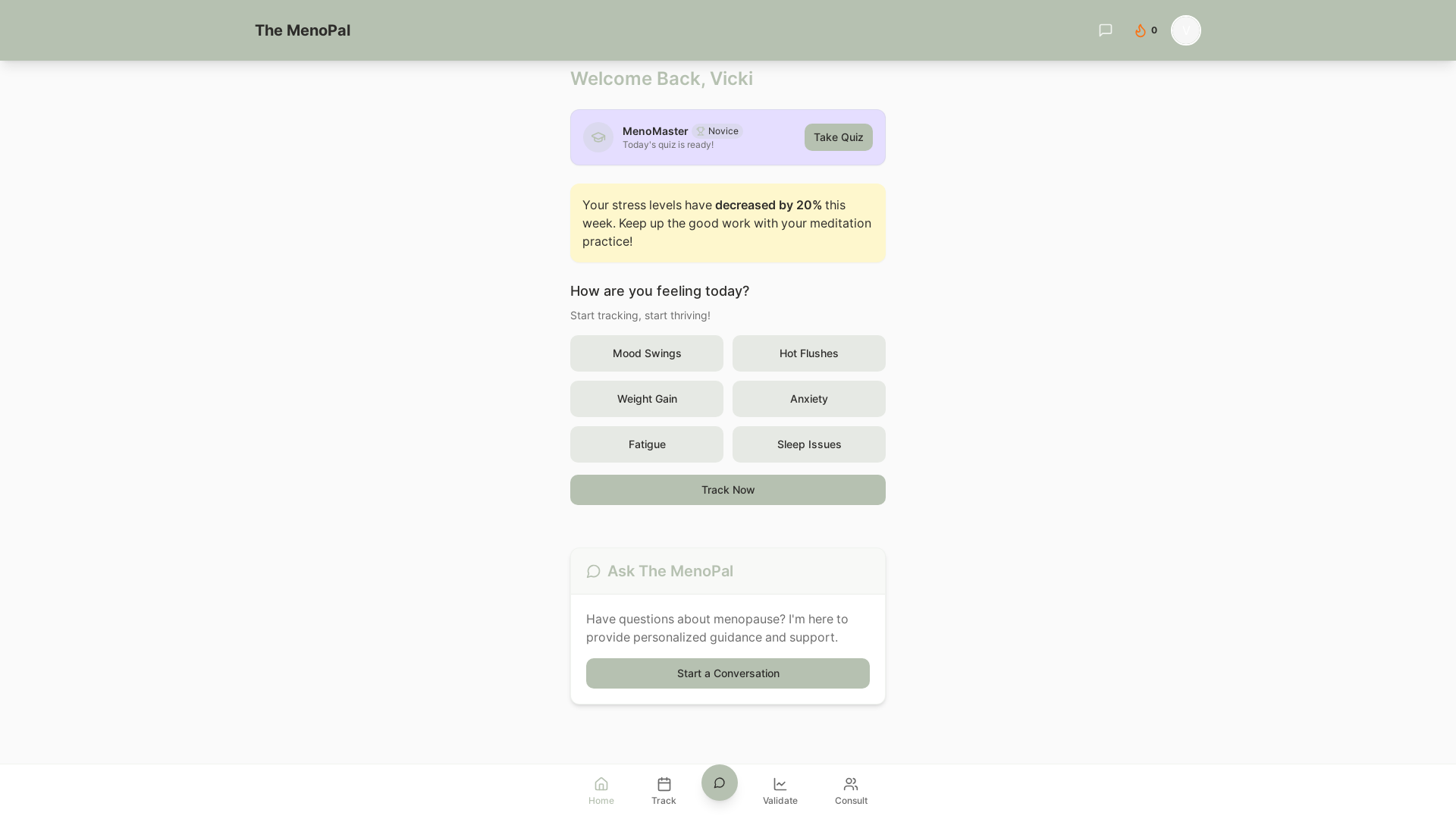
Task: Toggle the Weight Gain symptom
Action: tap(647, 399)
